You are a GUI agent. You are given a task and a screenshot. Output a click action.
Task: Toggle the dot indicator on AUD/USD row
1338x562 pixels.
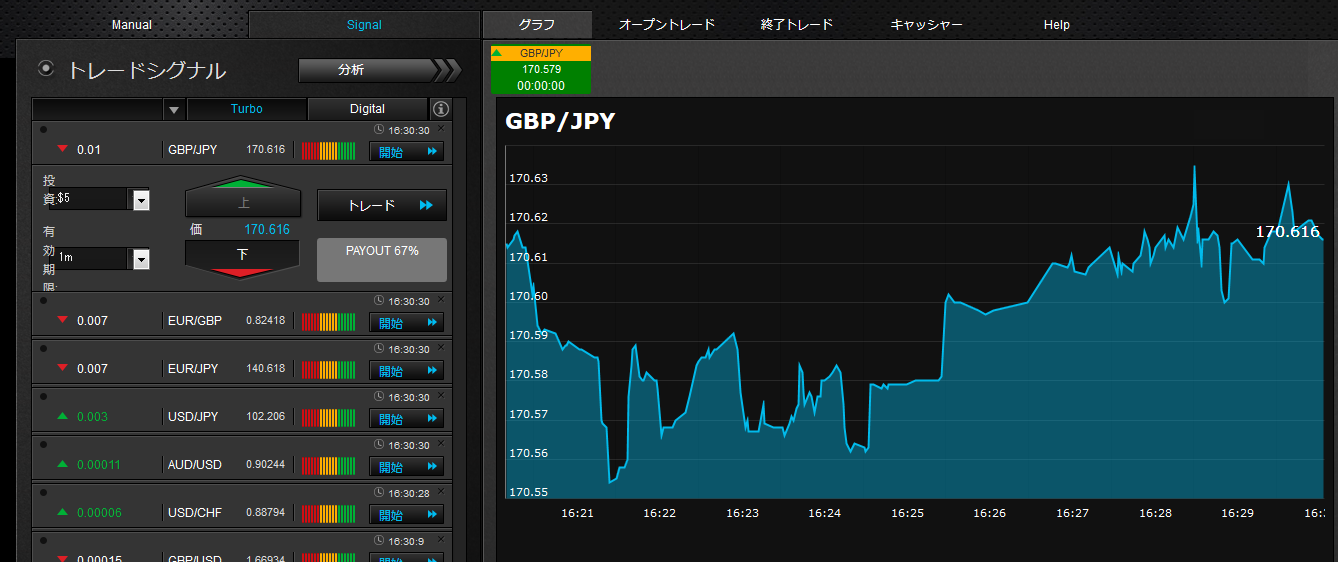coord(43,444)
